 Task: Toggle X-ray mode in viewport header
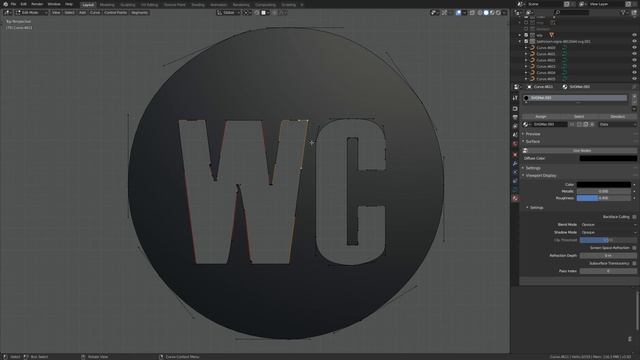point(472,13)
